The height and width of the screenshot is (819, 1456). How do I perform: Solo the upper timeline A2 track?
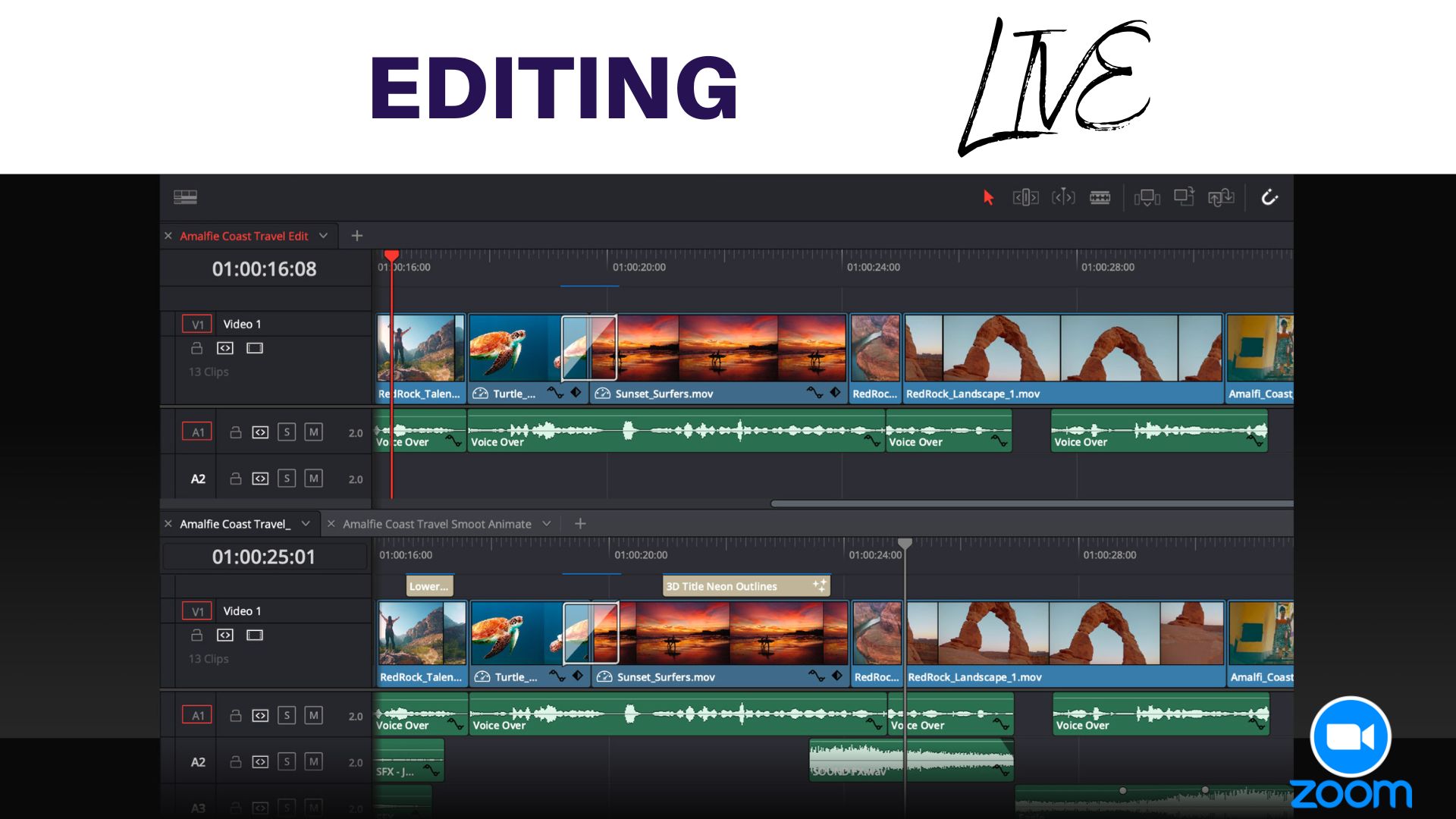[x=286, y=479]
